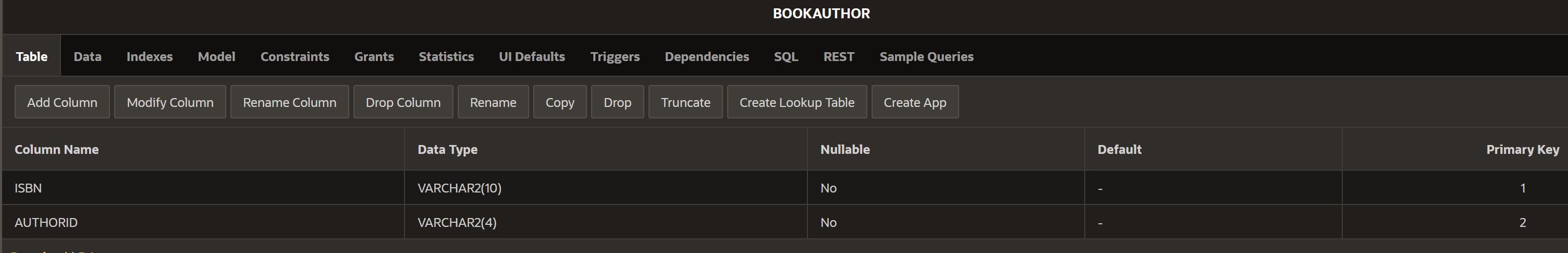Click the Drop table button
The width and height of the screenshot is (1568, 253).
pyautogui.click(x=617, y=102)
